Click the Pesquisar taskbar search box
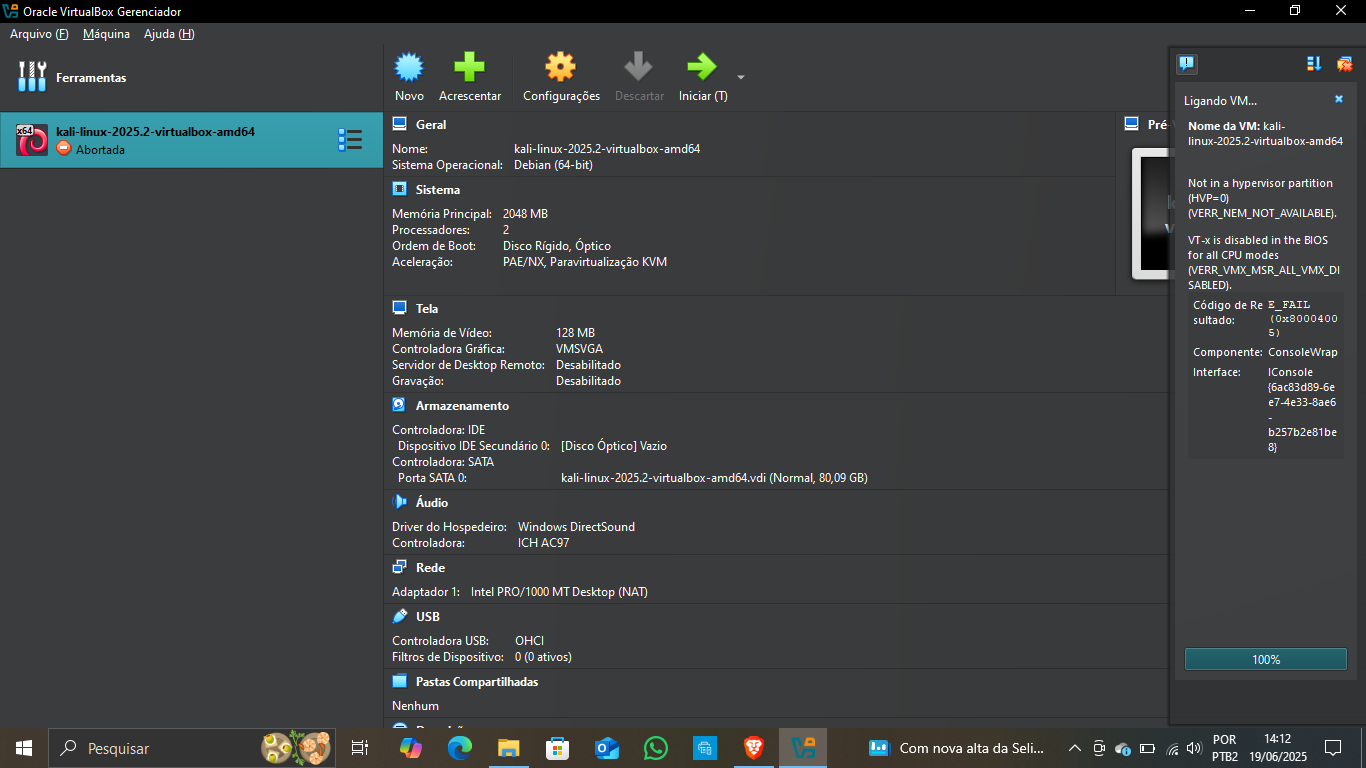This screenshot has width=1366, height=768. (x=190, y=748)
